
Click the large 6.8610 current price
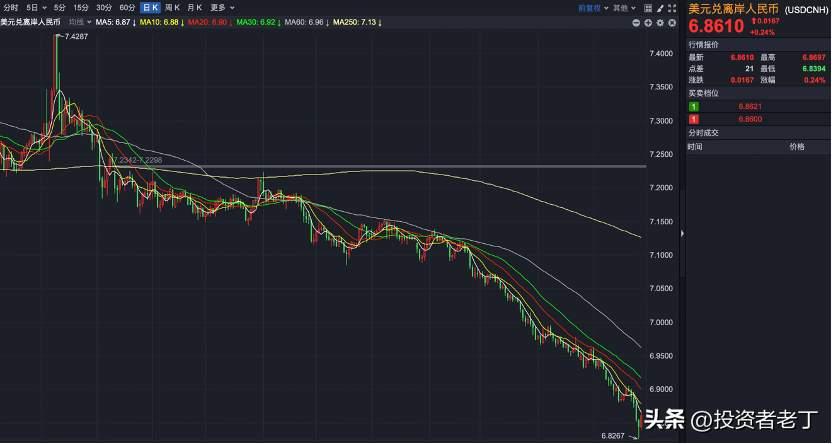click(x=717, y=26)
